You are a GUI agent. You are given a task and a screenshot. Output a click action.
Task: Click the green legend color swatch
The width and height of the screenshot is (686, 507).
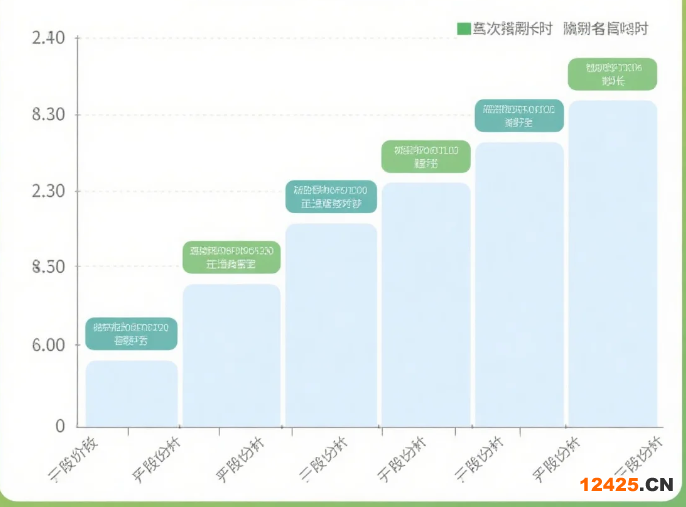pyautogui.click(x=463, y=29)
